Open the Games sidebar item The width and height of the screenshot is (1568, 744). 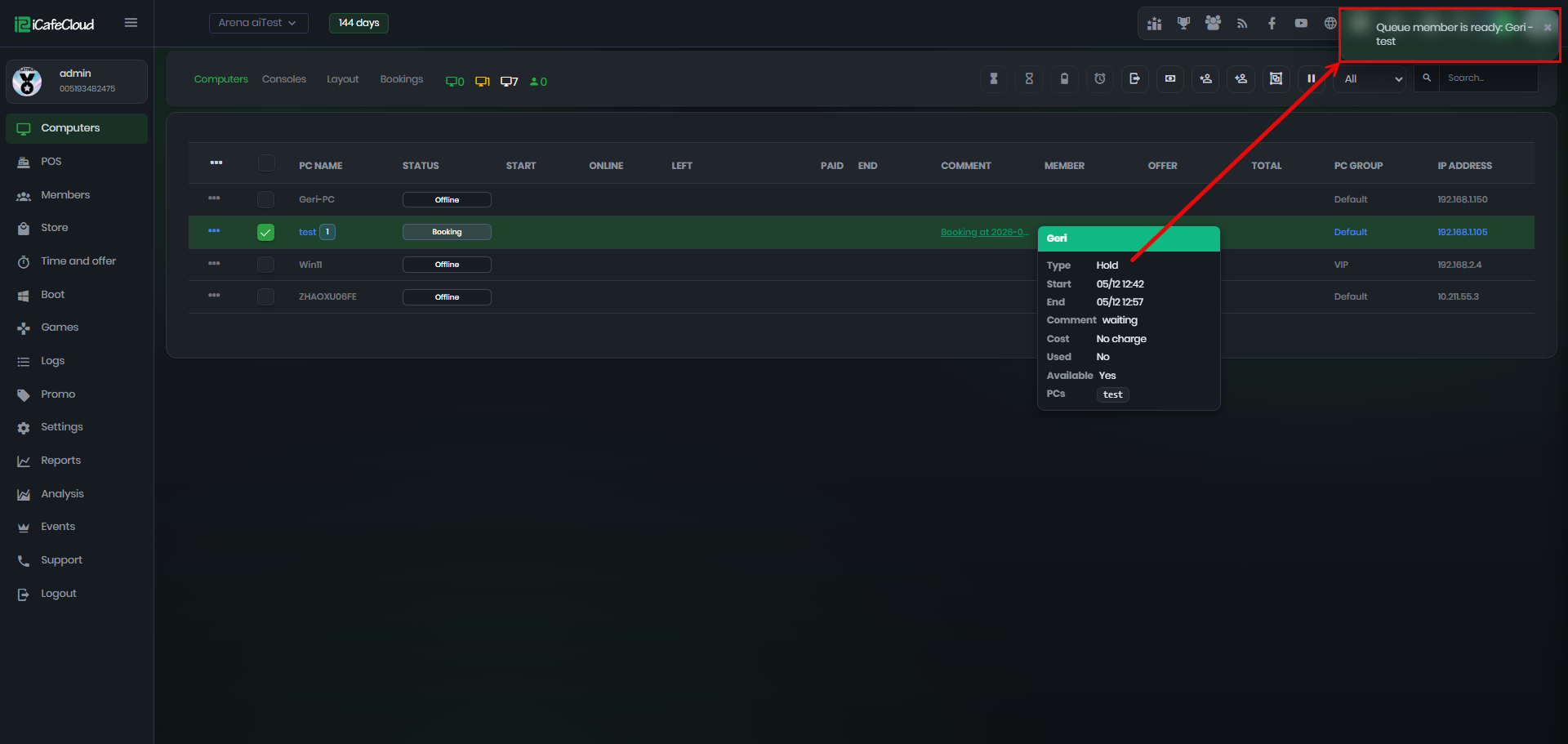pos(77,327)
